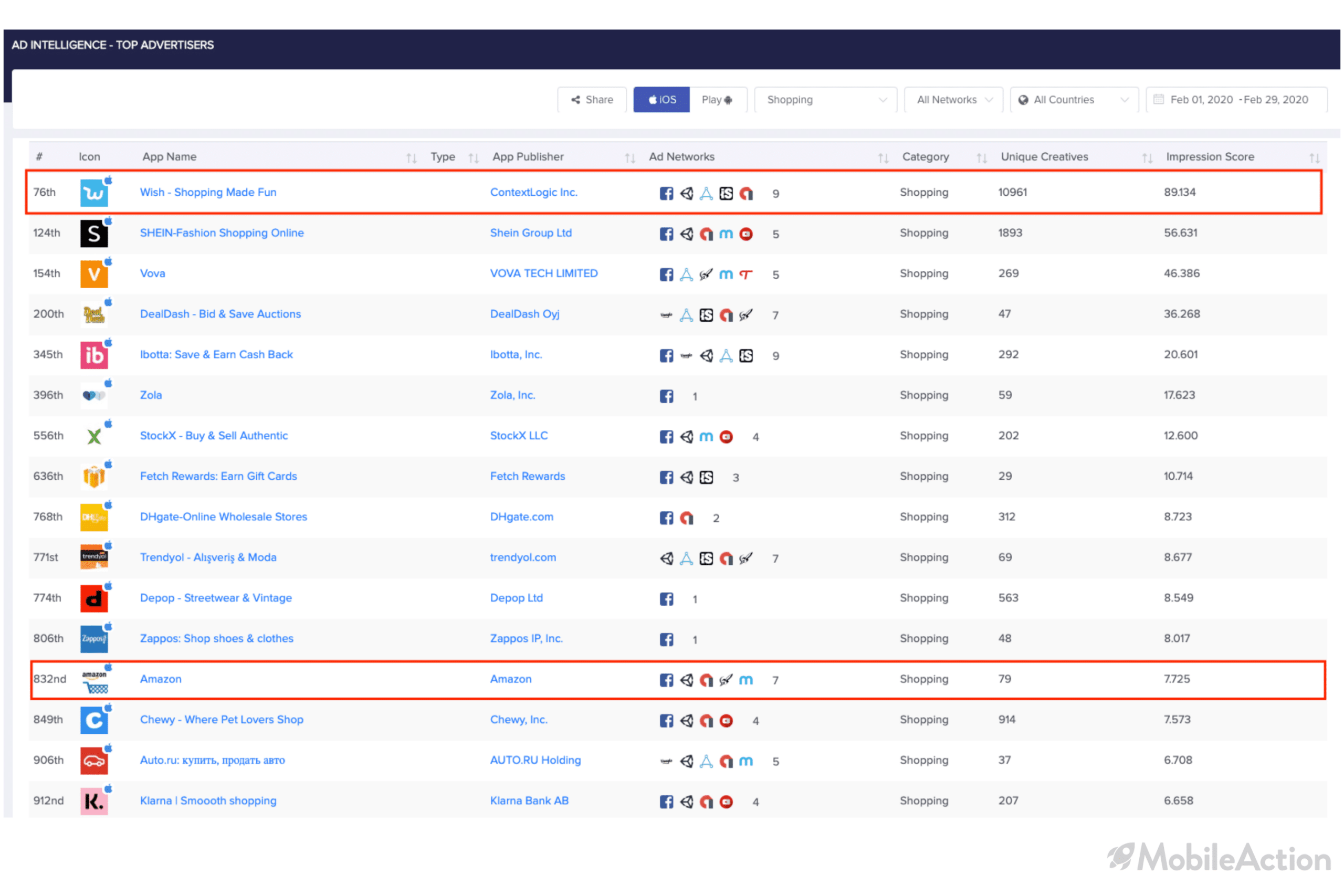The height and width of the screenshot is (896, 1344).
Task: Click the calendar icon in date range
Action: tap(1159, 99)
